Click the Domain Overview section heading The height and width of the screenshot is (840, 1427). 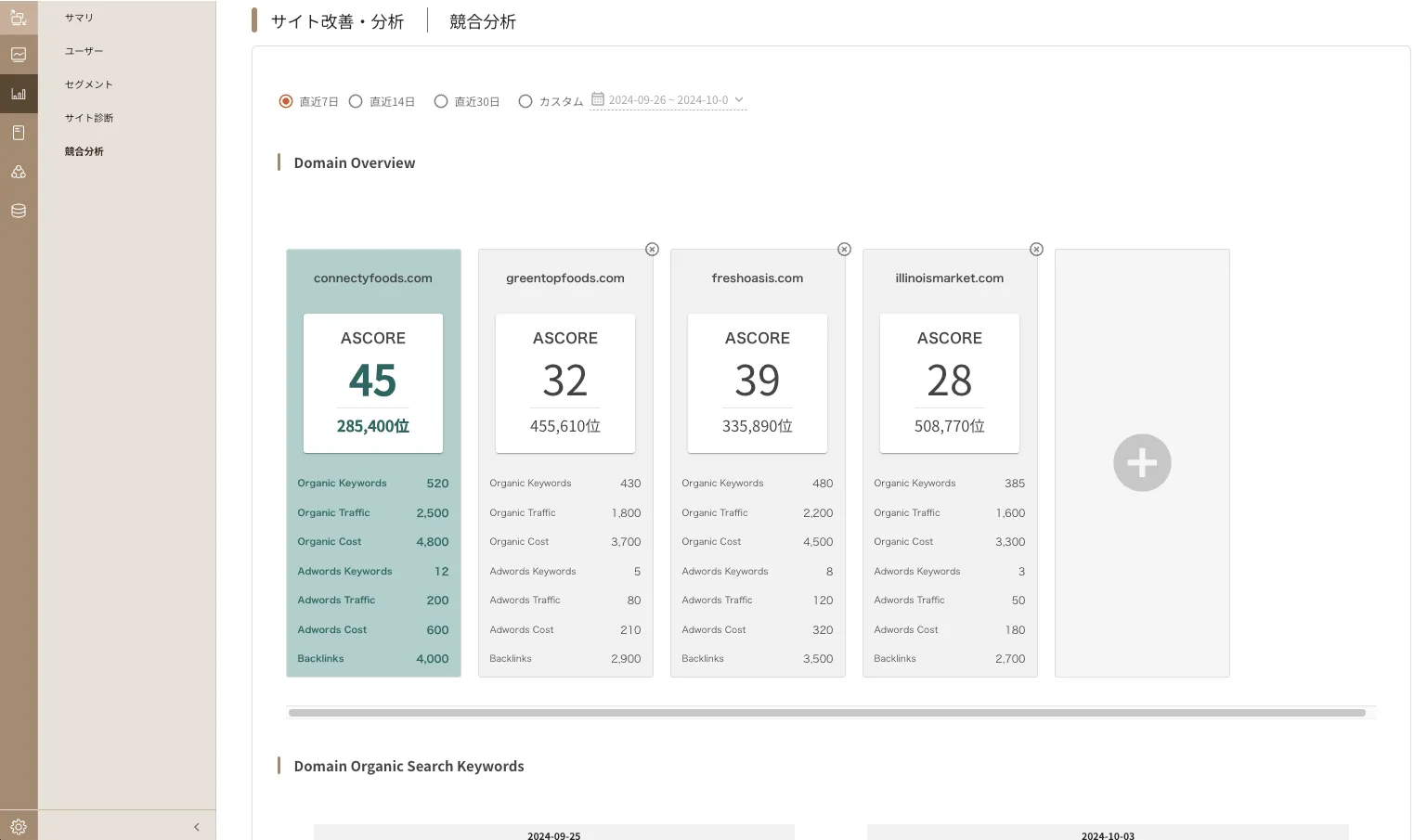[x=355, y=163]
